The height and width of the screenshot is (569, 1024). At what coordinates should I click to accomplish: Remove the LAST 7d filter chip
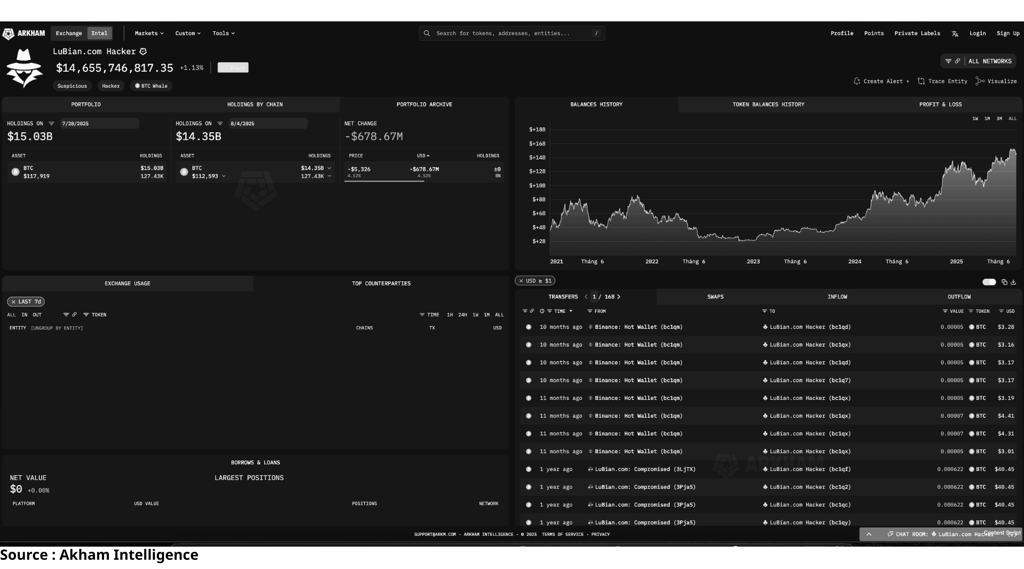pyautogui.click(x=13, y=302)
